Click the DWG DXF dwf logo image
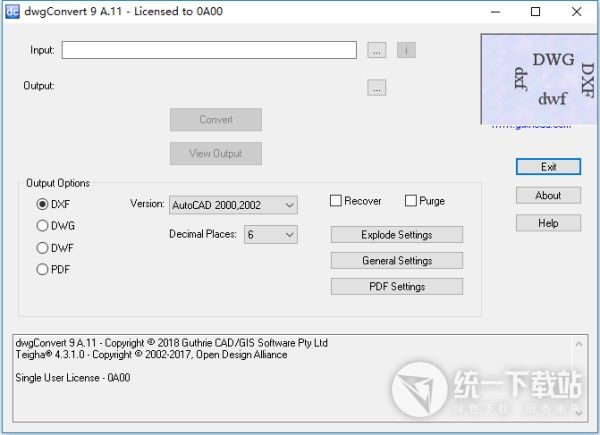The height and width of the screenshot is (435, 600). 540,79
